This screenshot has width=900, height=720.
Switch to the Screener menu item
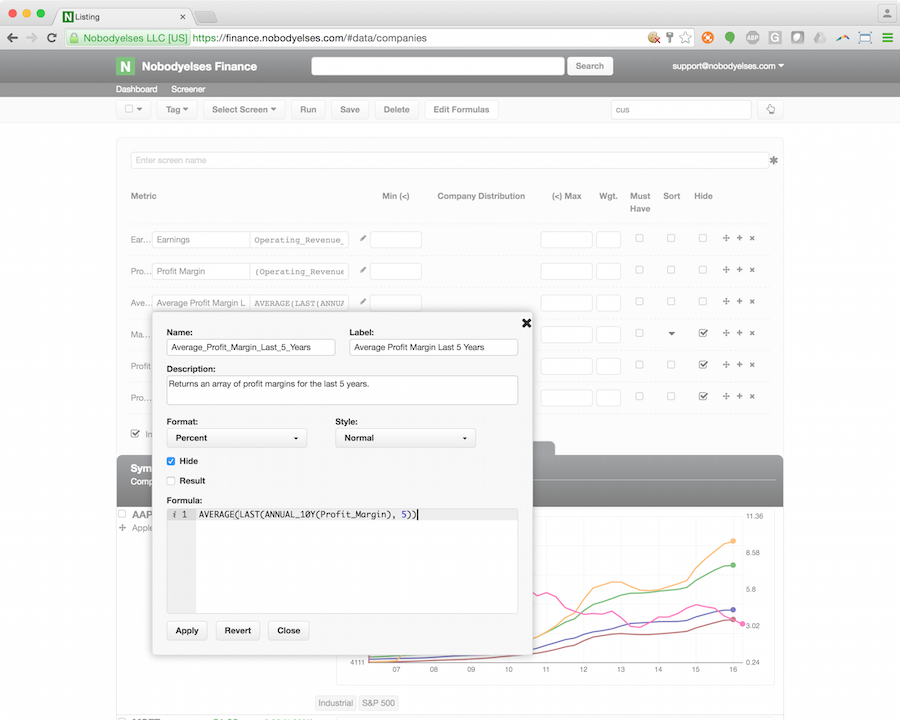pos(188,89)
